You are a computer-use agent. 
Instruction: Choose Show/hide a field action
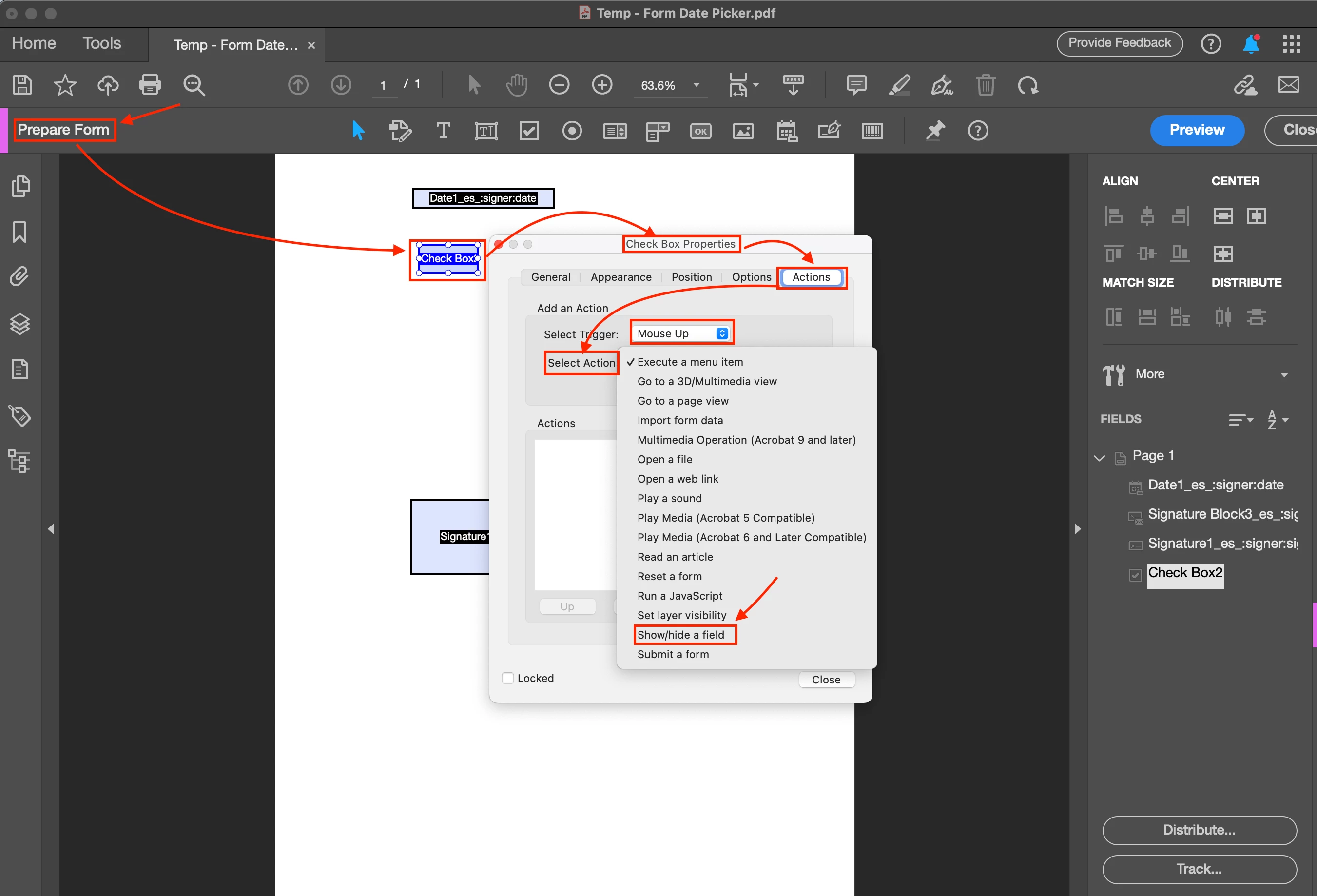[680, 635]
